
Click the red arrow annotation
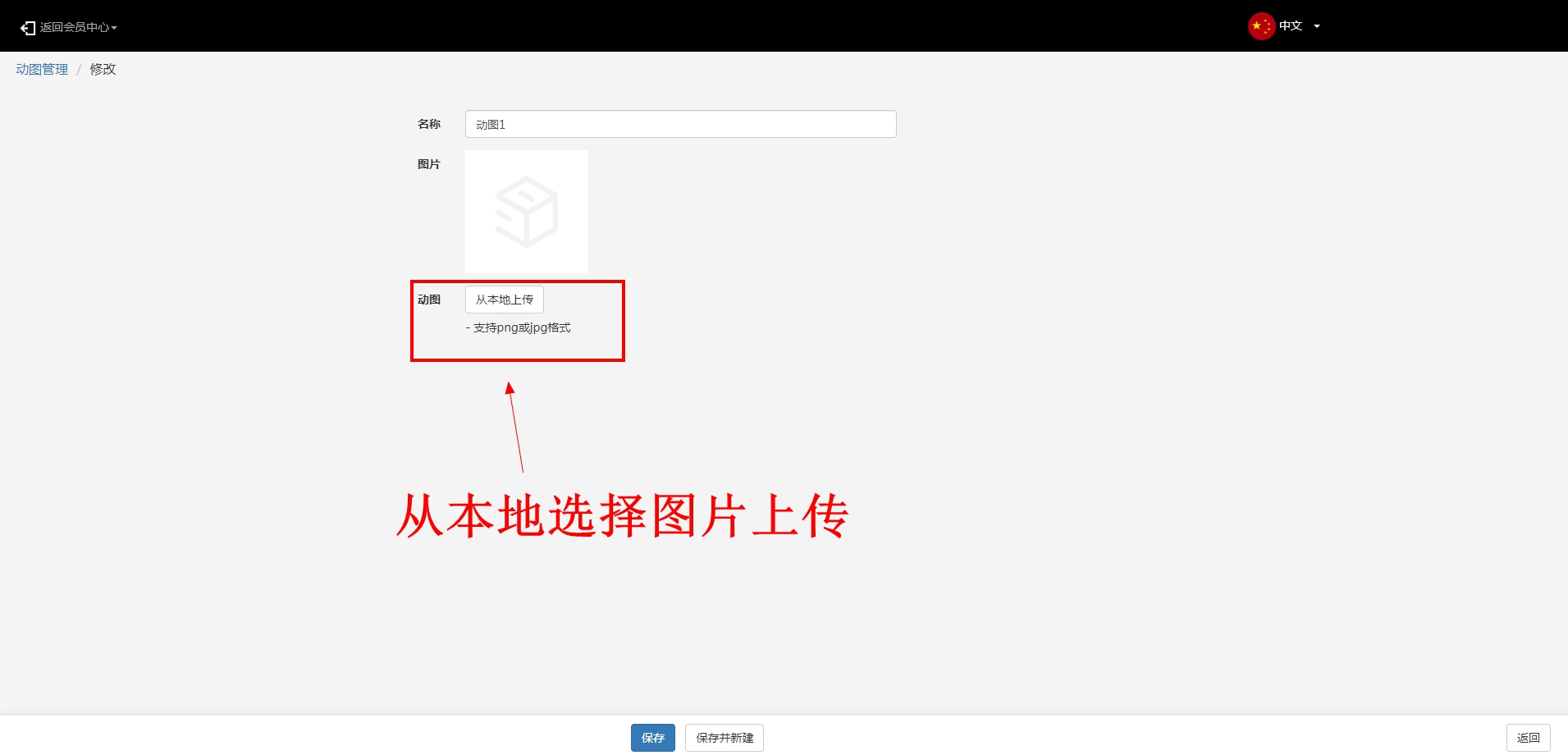tap(515, 427)
